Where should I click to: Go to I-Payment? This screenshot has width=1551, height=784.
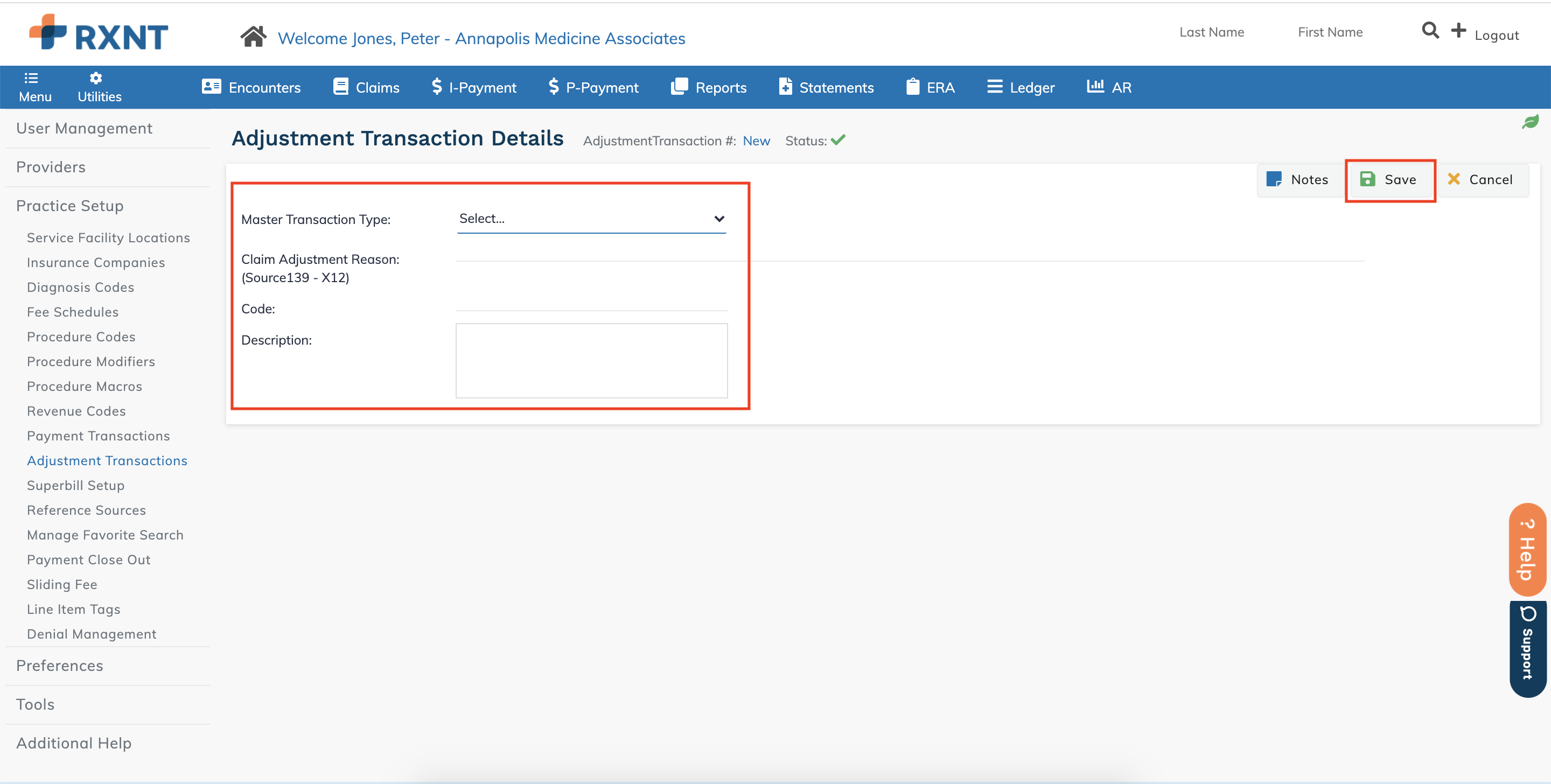pyautogui.click(x=474, y=87)
